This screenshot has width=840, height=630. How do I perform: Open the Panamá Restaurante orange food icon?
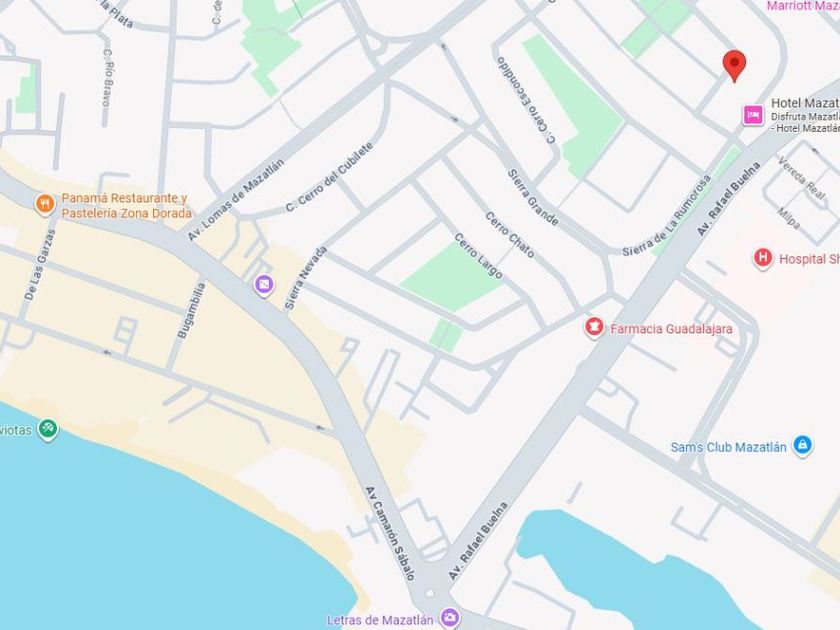click(45, 204)
